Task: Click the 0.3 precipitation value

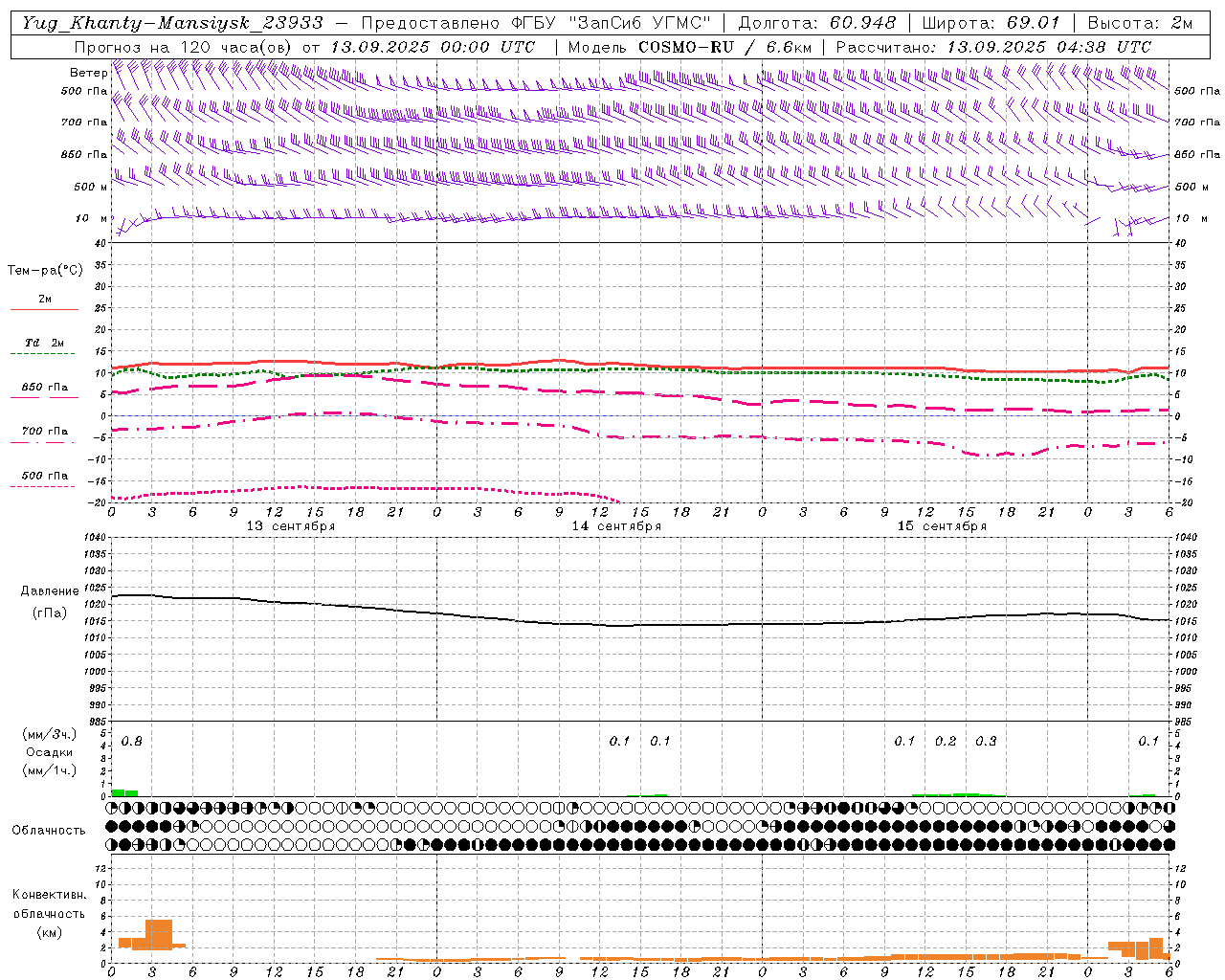Action: click(986, 741)
